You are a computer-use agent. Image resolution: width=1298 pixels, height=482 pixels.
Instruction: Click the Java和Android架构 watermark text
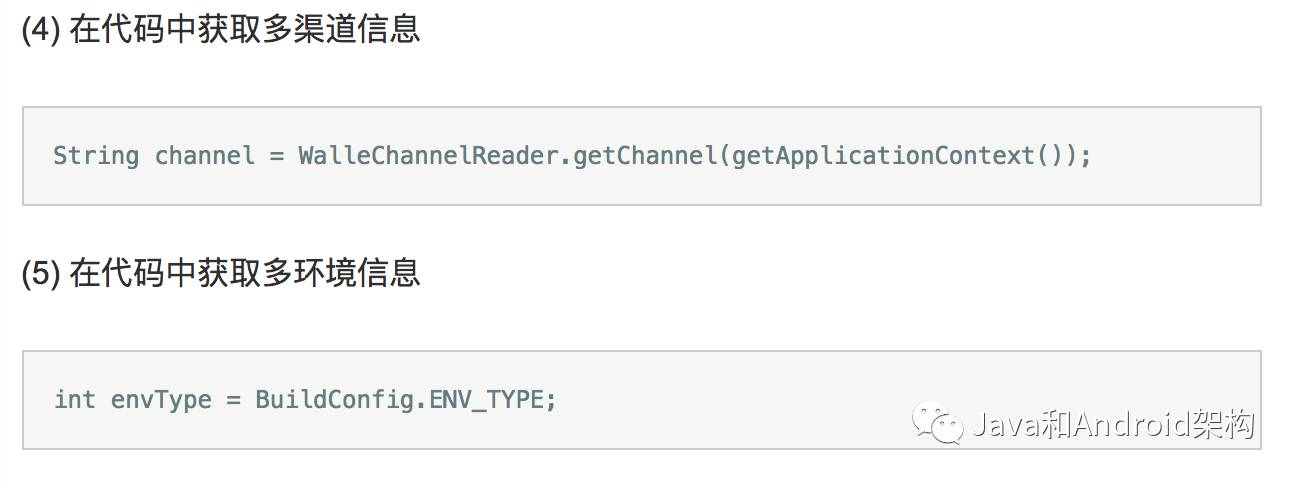1111,424
